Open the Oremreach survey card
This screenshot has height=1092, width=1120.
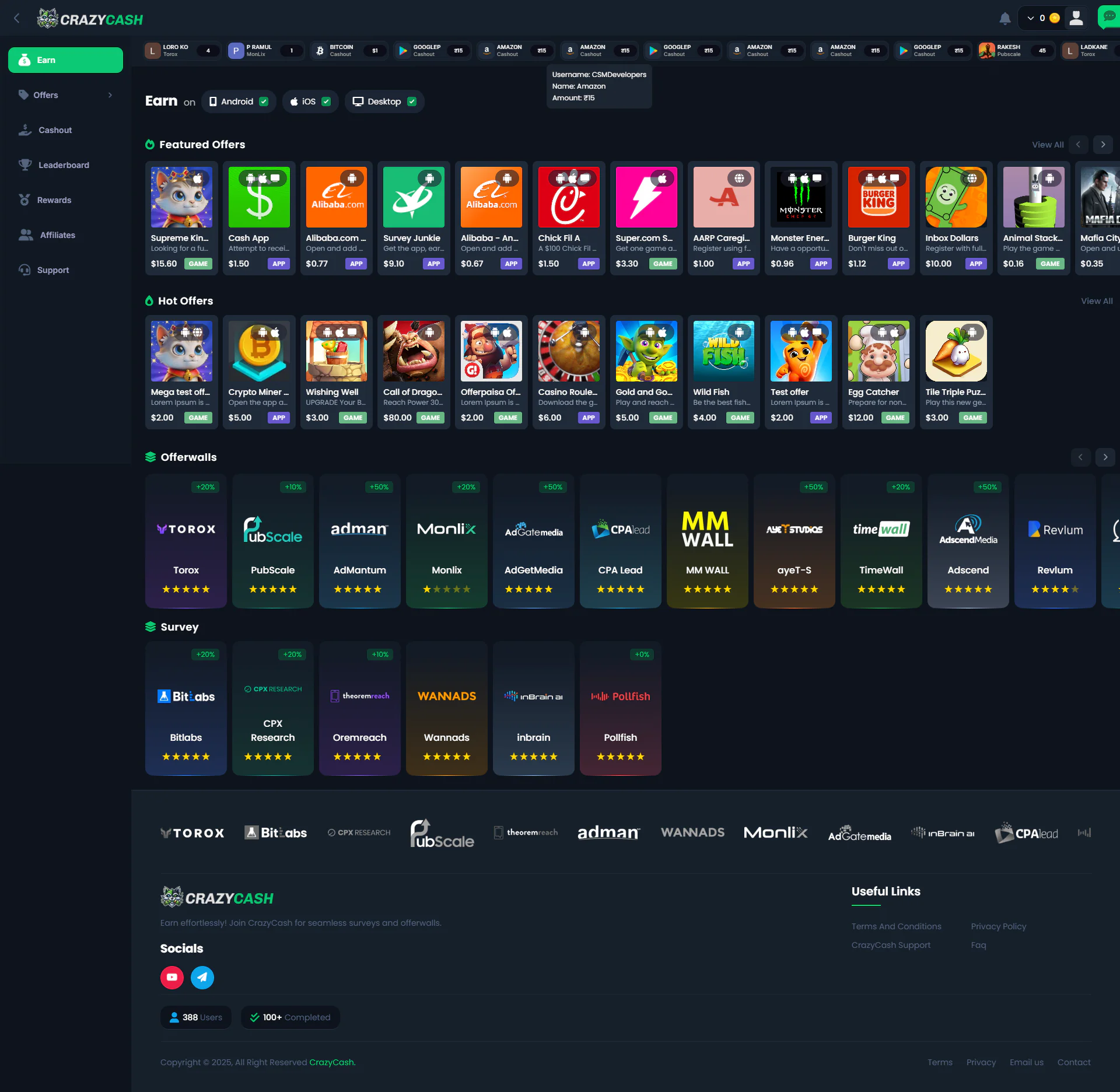tap(360, 708)
